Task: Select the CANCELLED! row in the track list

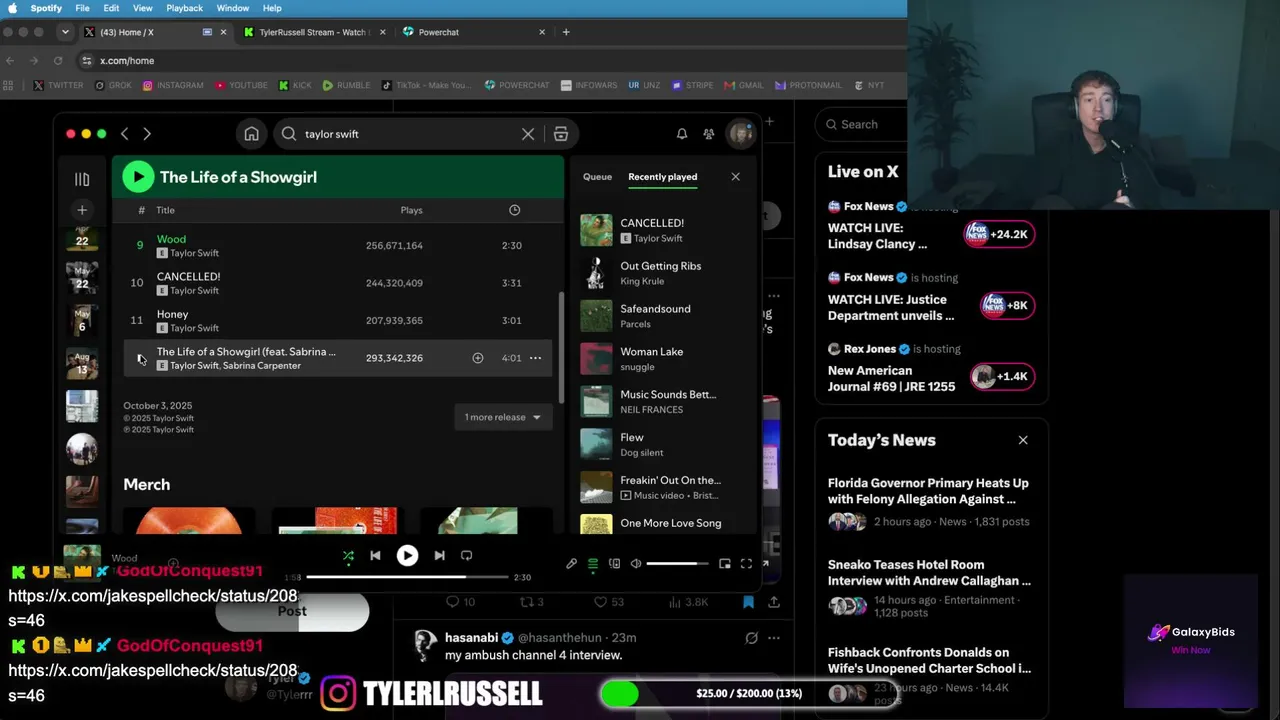Action: pos(338,283)
